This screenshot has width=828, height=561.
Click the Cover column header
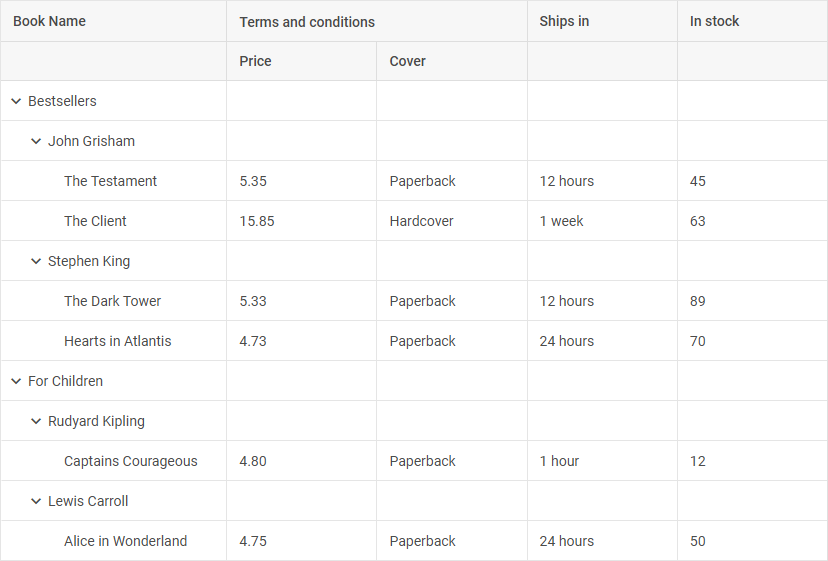coord(408,61)
